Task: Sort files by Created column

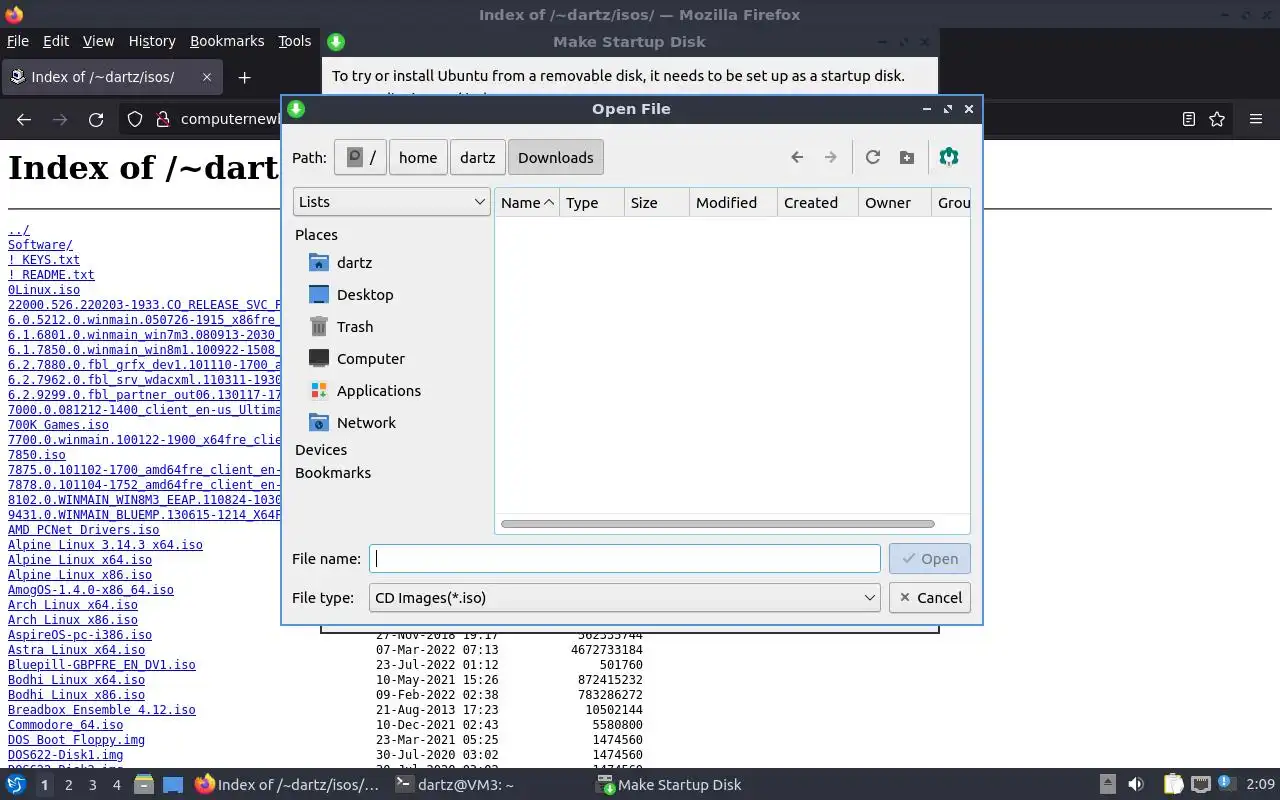Action: pos(818,202)
